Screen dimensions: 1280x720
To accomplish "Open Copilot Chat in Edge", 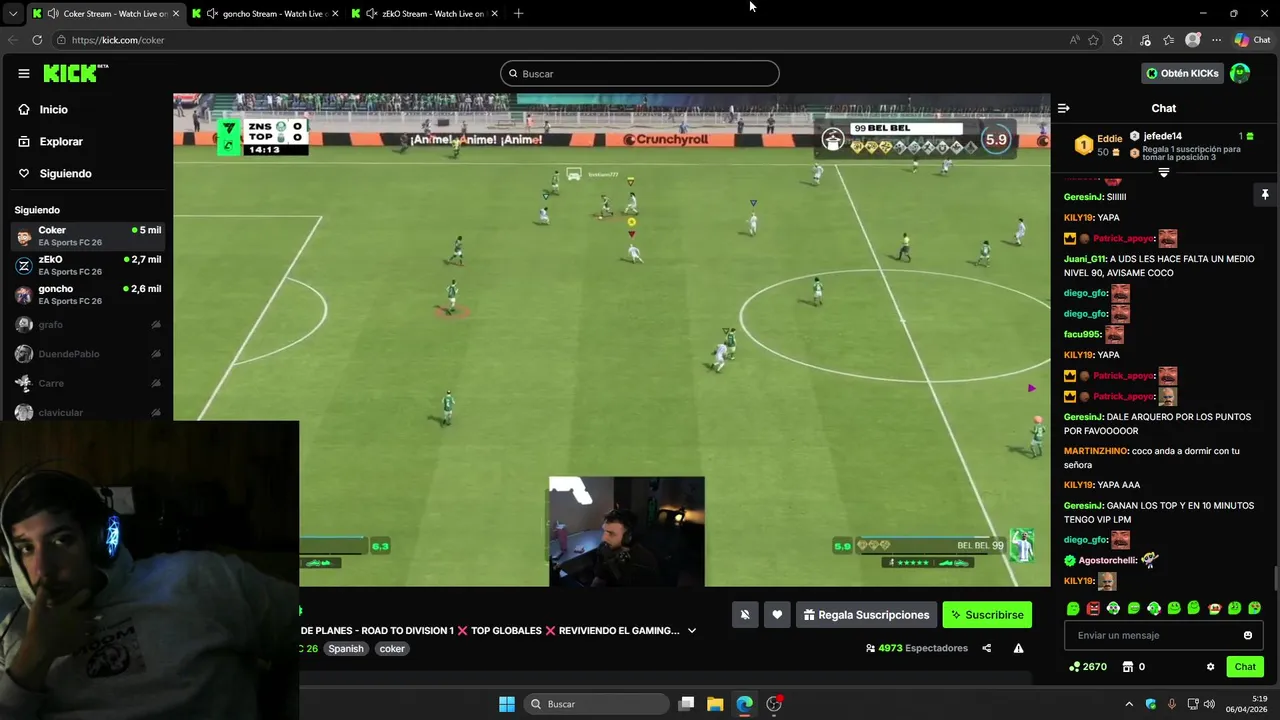I will click(x=1252, y=40).
